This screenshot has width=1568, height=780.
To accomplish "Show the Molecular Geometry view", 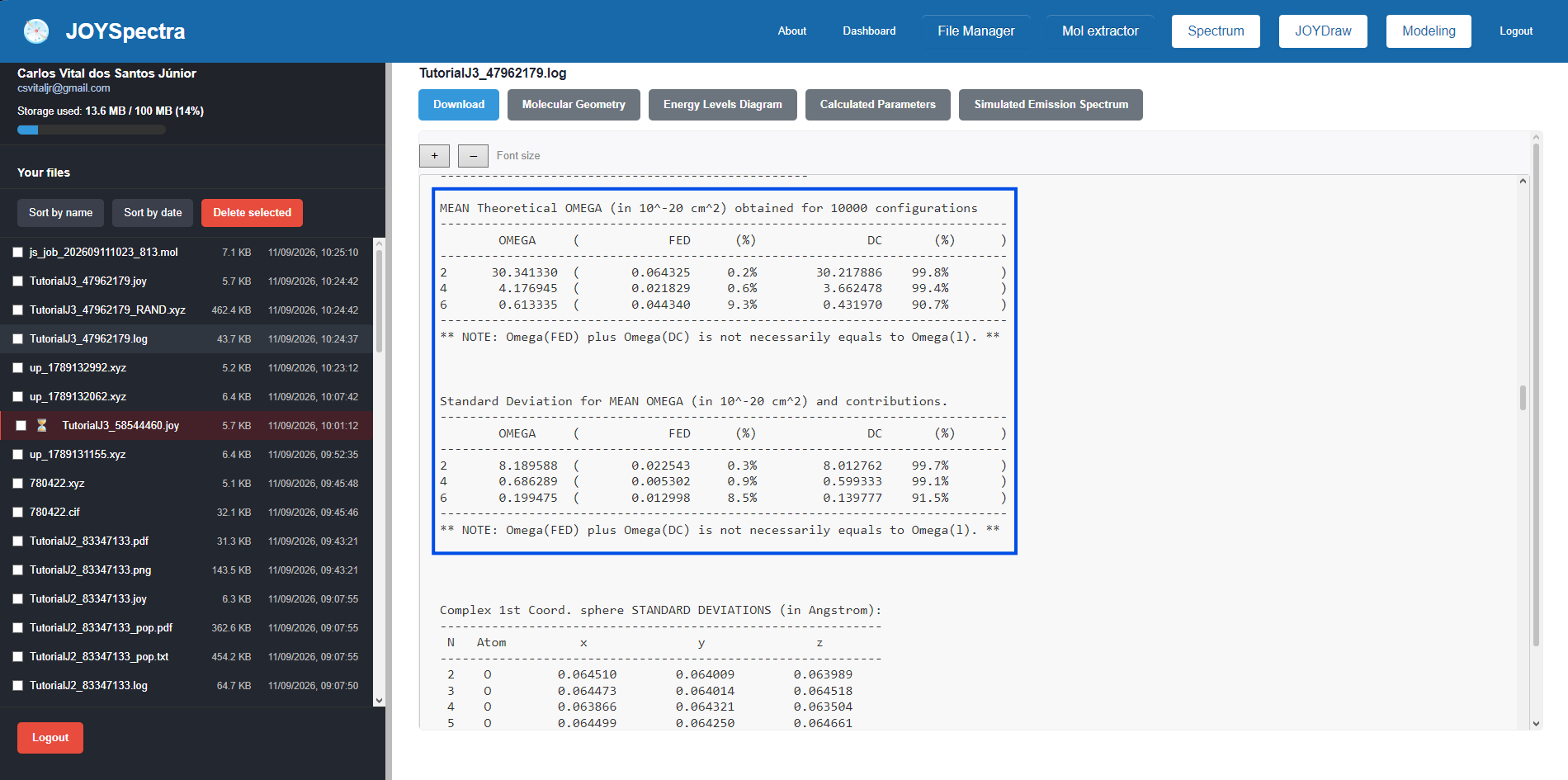I will [x=574, y=105].
